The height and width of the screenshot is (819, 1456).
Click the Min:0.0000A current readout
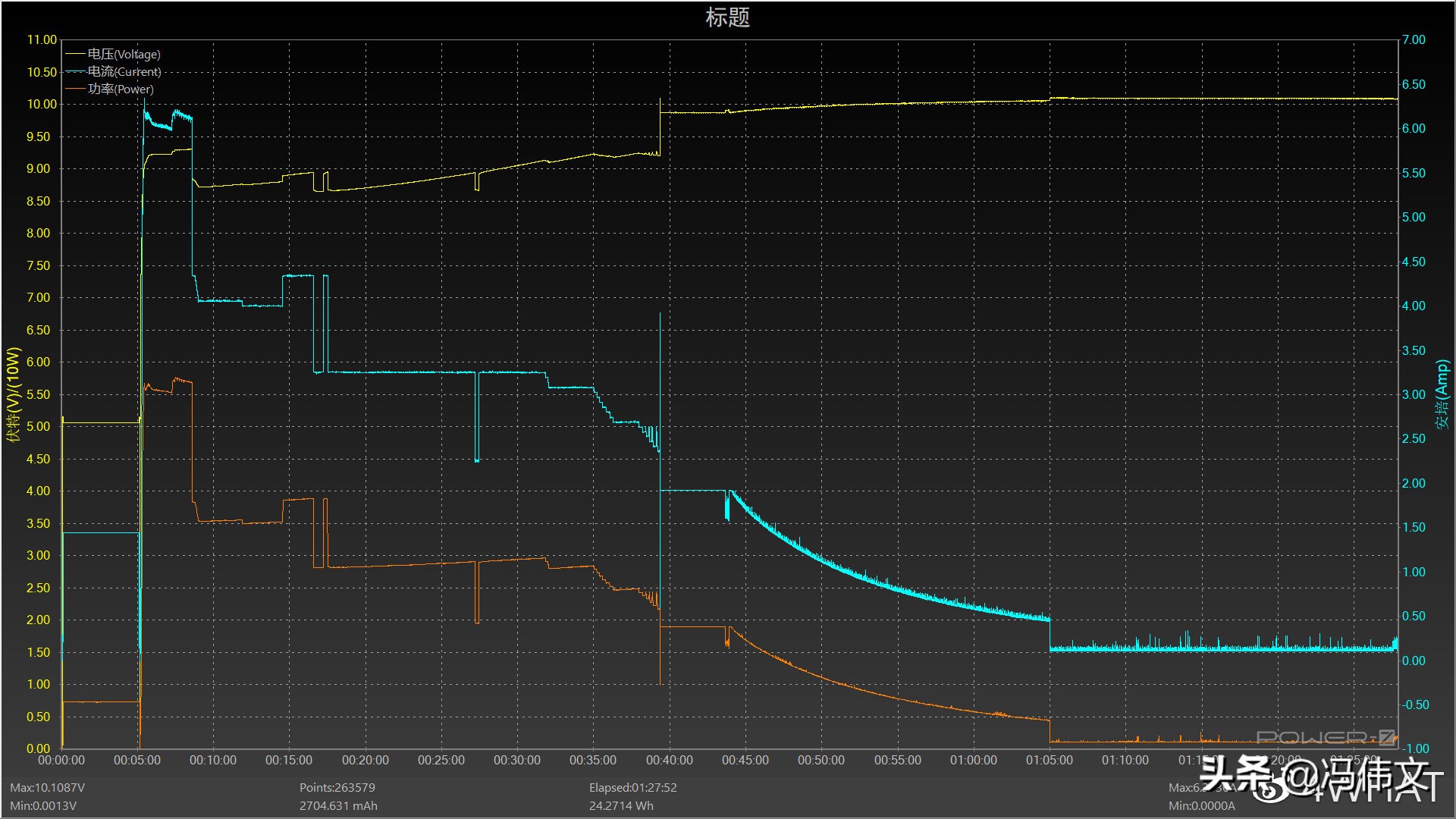coord(1201,806)
